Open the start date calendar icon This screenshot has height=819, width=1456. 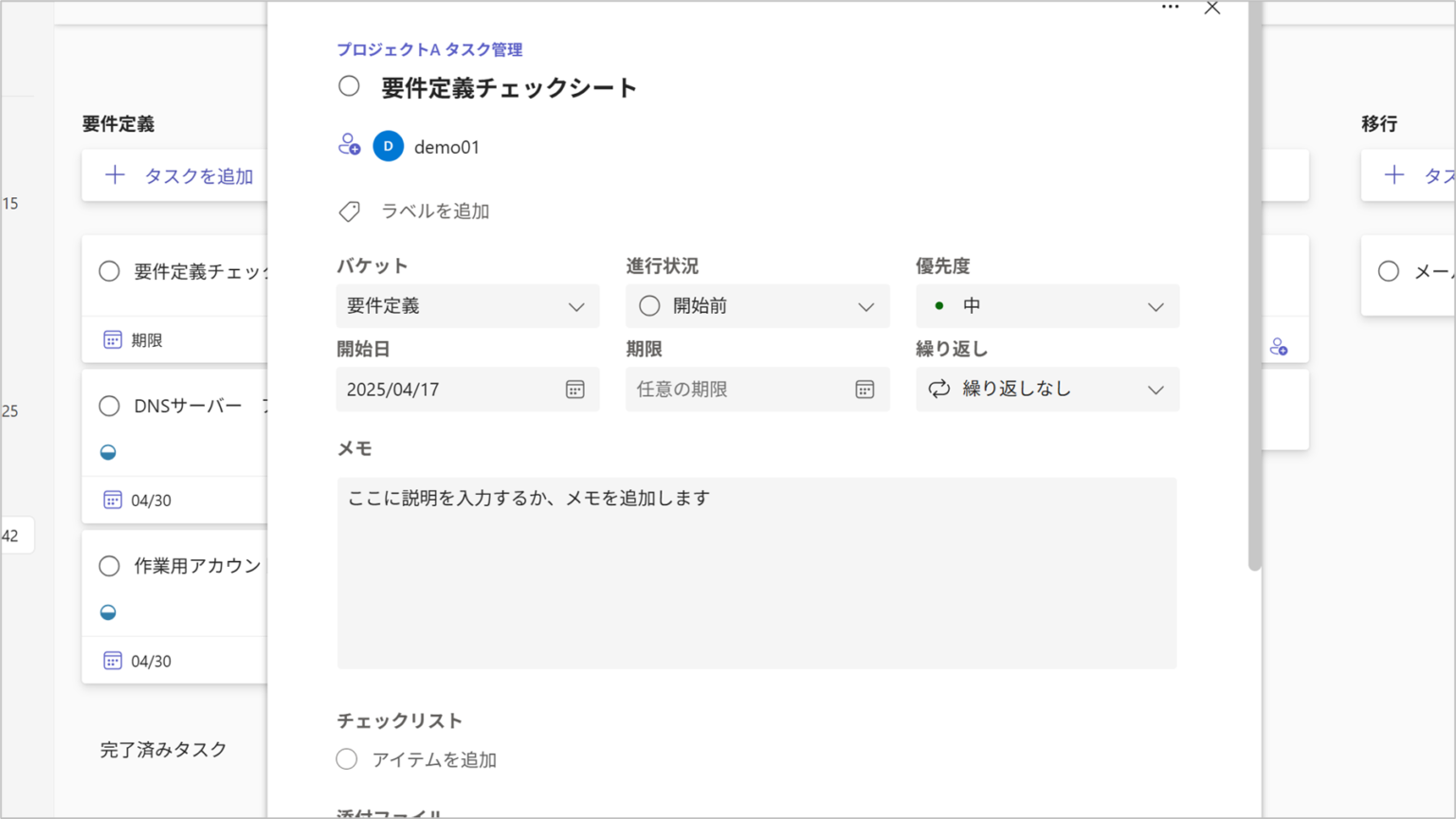[x=575, y=389]
